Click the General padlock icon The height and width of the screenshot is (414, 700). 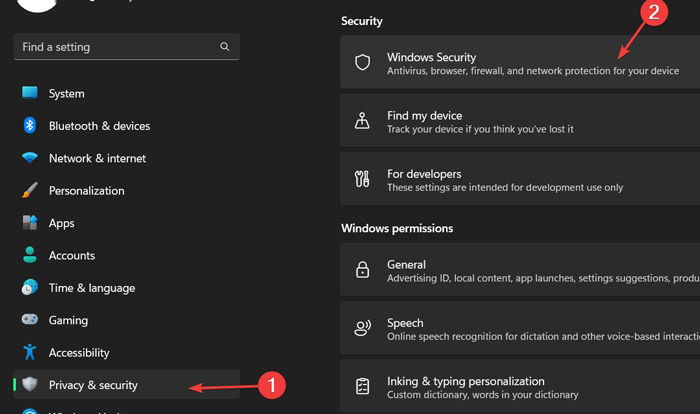coord(362,270)
